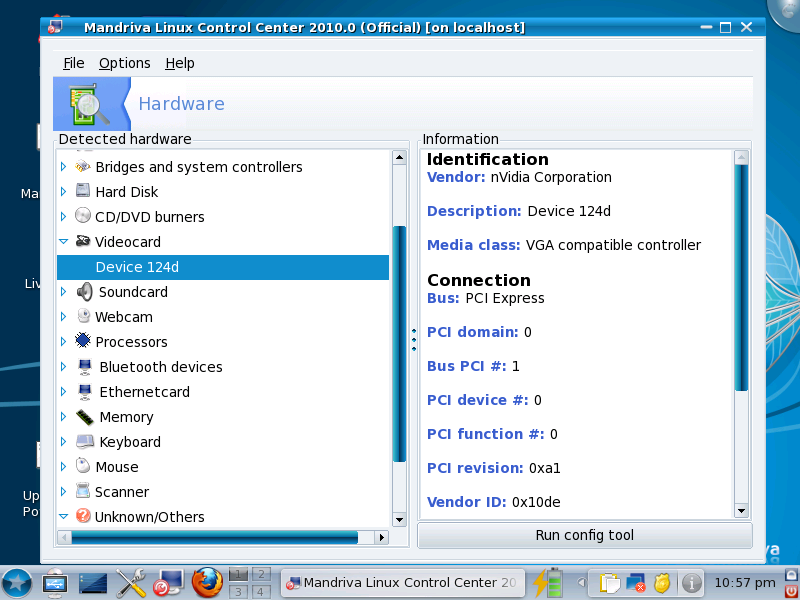Click the pane splitter handle dots
This screenshot has width=800, height=600.
click(x=414, y=340)
